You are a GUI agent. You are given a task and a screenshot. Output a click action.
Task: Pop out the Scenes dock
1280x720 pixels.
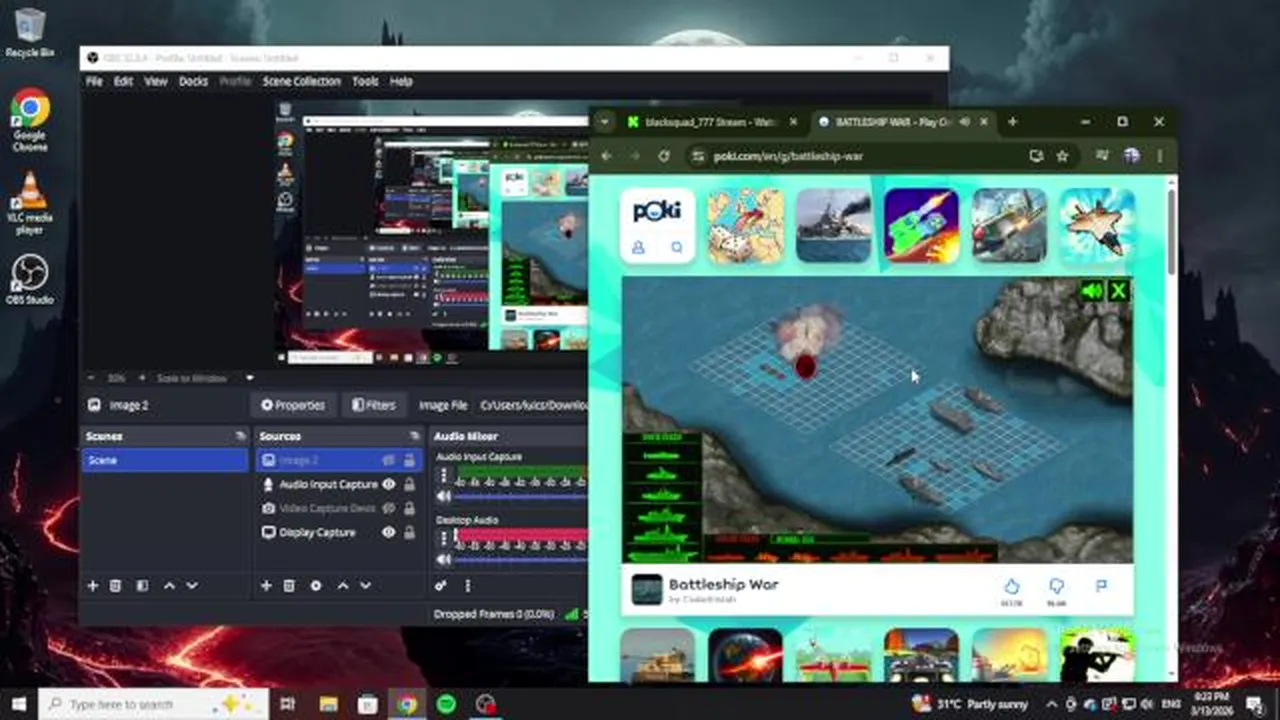click(x=240, y=436)
